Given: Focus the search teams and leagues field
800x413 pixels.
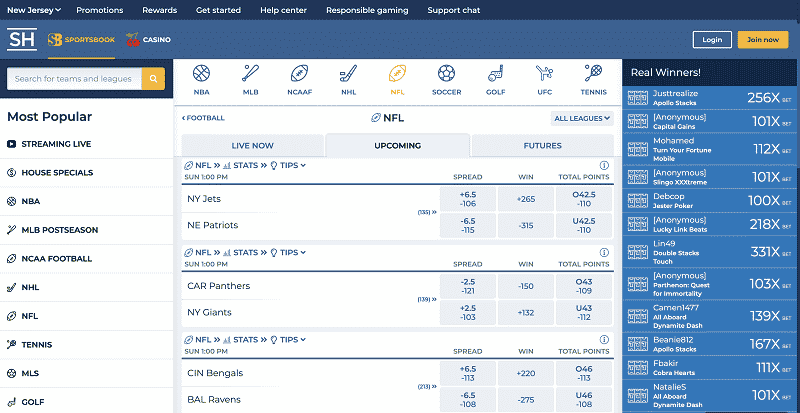Looking at the screenshot, I should 74,79.
